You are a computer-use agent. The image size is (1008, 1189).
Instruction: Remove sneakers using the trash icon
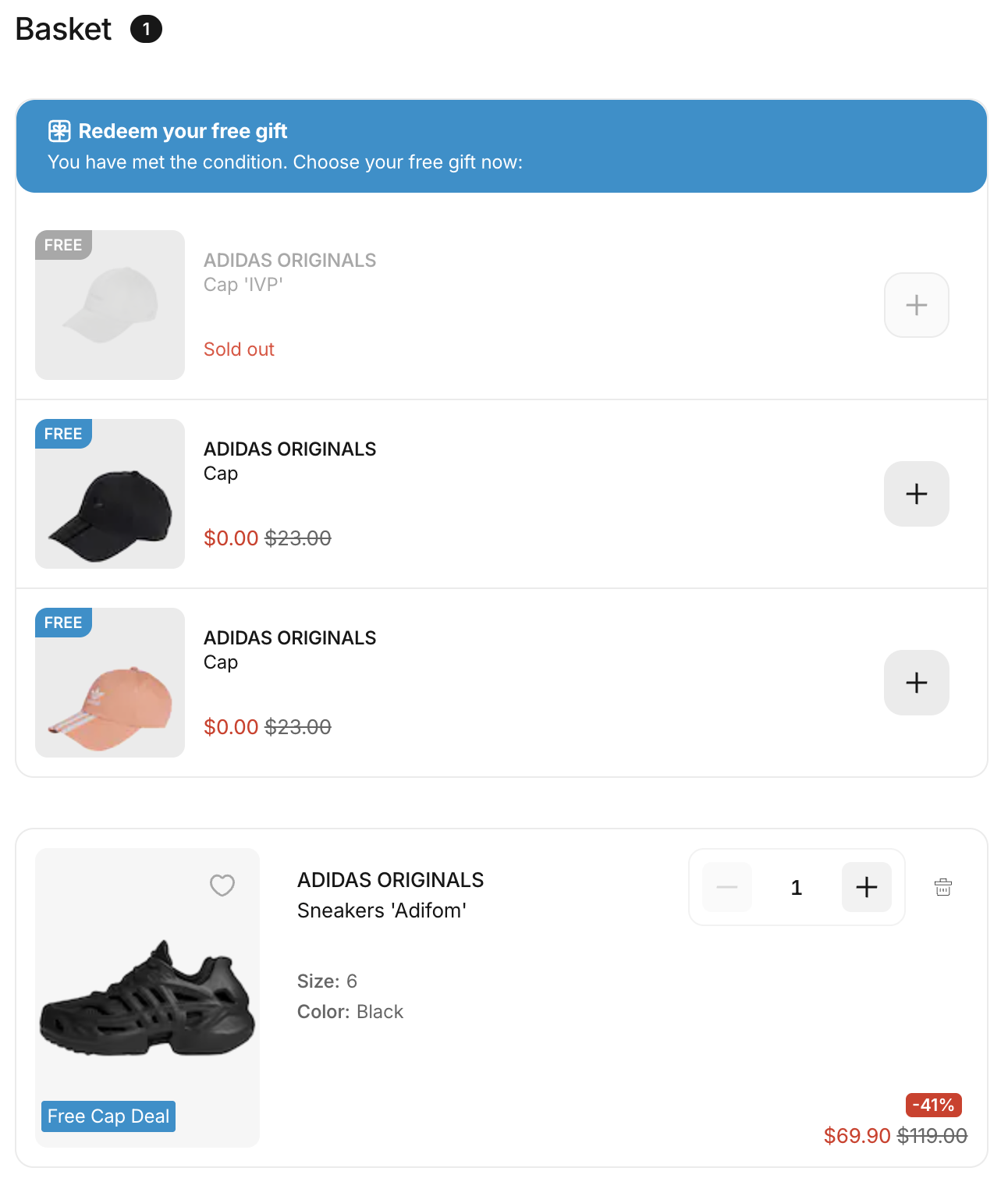pyautogui.click(x=943, y=887)
